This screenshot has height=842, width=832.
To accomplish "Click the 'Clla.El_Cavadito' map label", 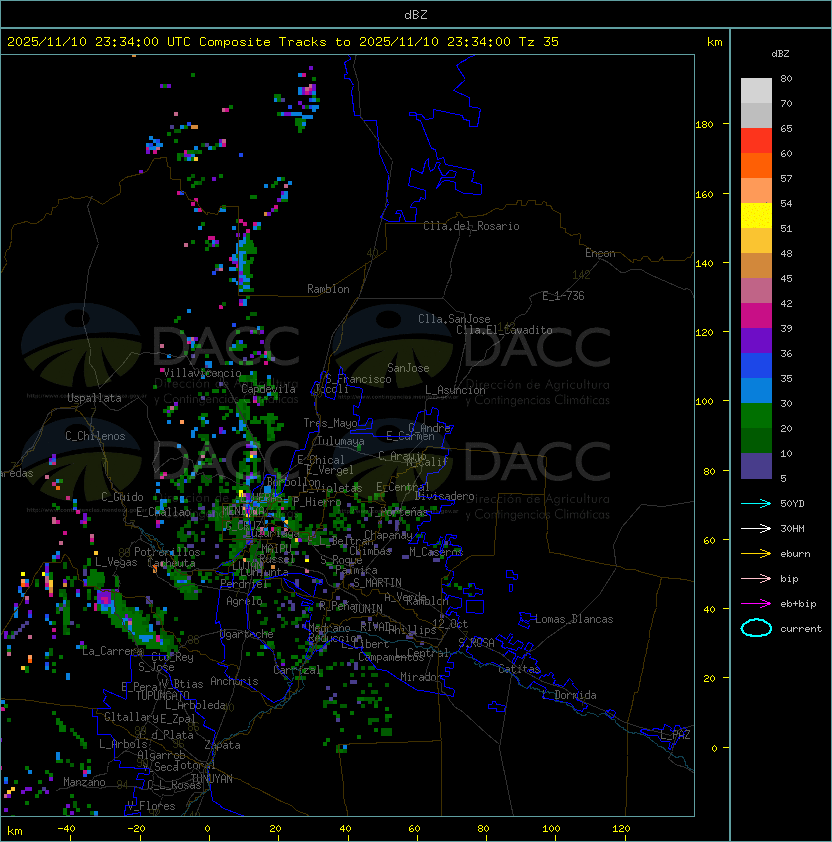I will click(x=504, y=330).
